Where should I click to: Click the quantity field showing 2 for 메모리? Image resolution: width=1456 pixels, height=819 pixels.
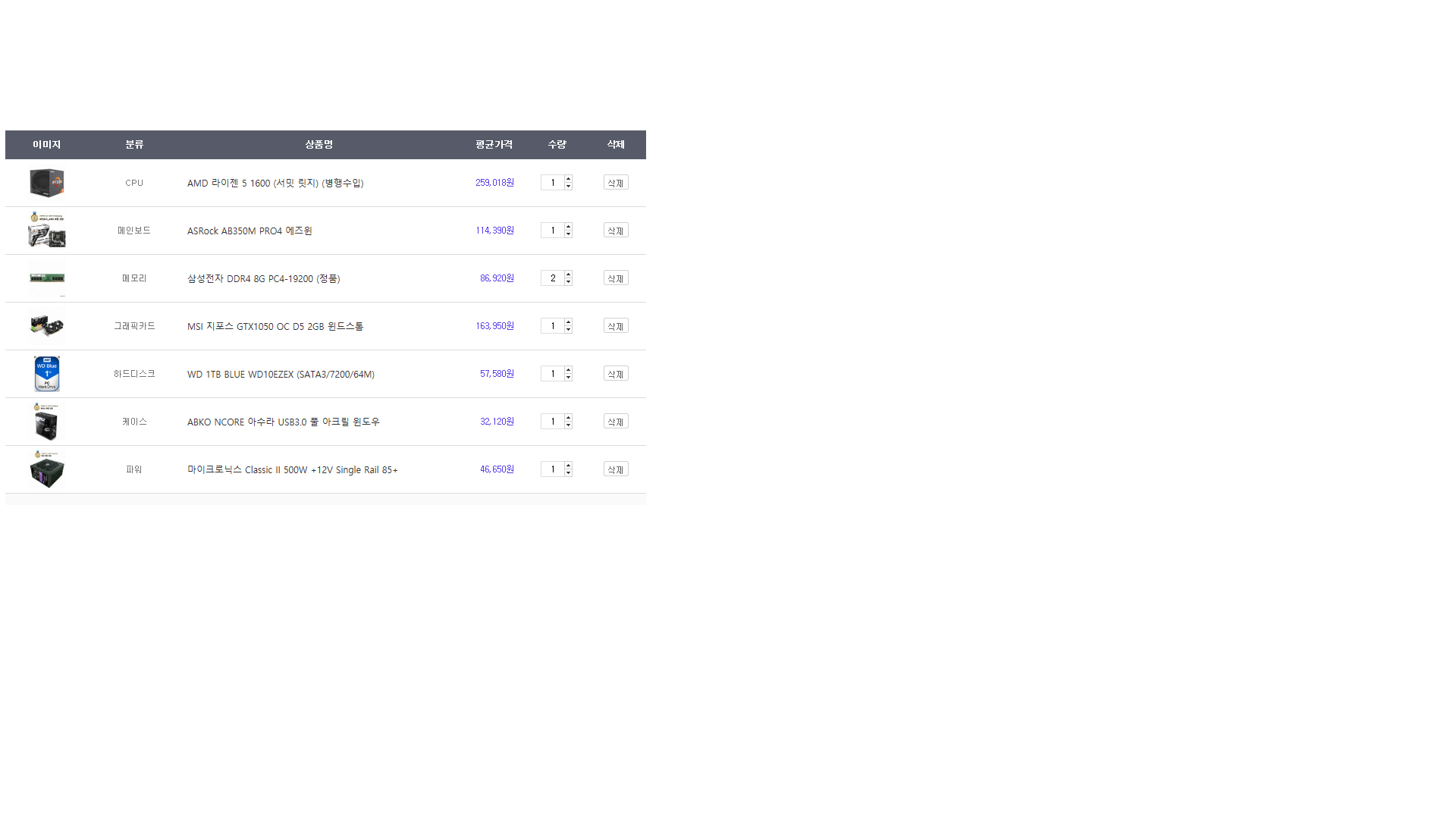(553, 278)
